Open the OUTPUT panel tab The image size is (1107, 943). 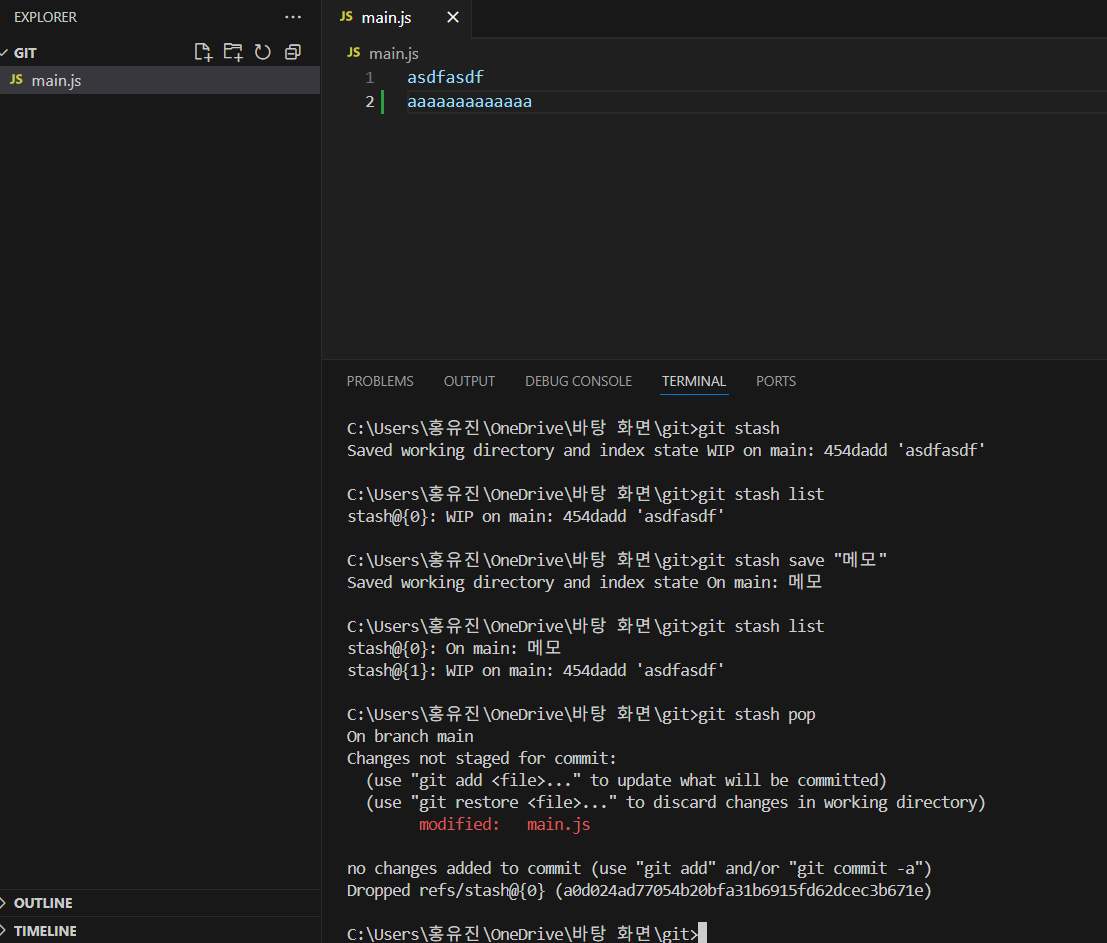point(469,381)
